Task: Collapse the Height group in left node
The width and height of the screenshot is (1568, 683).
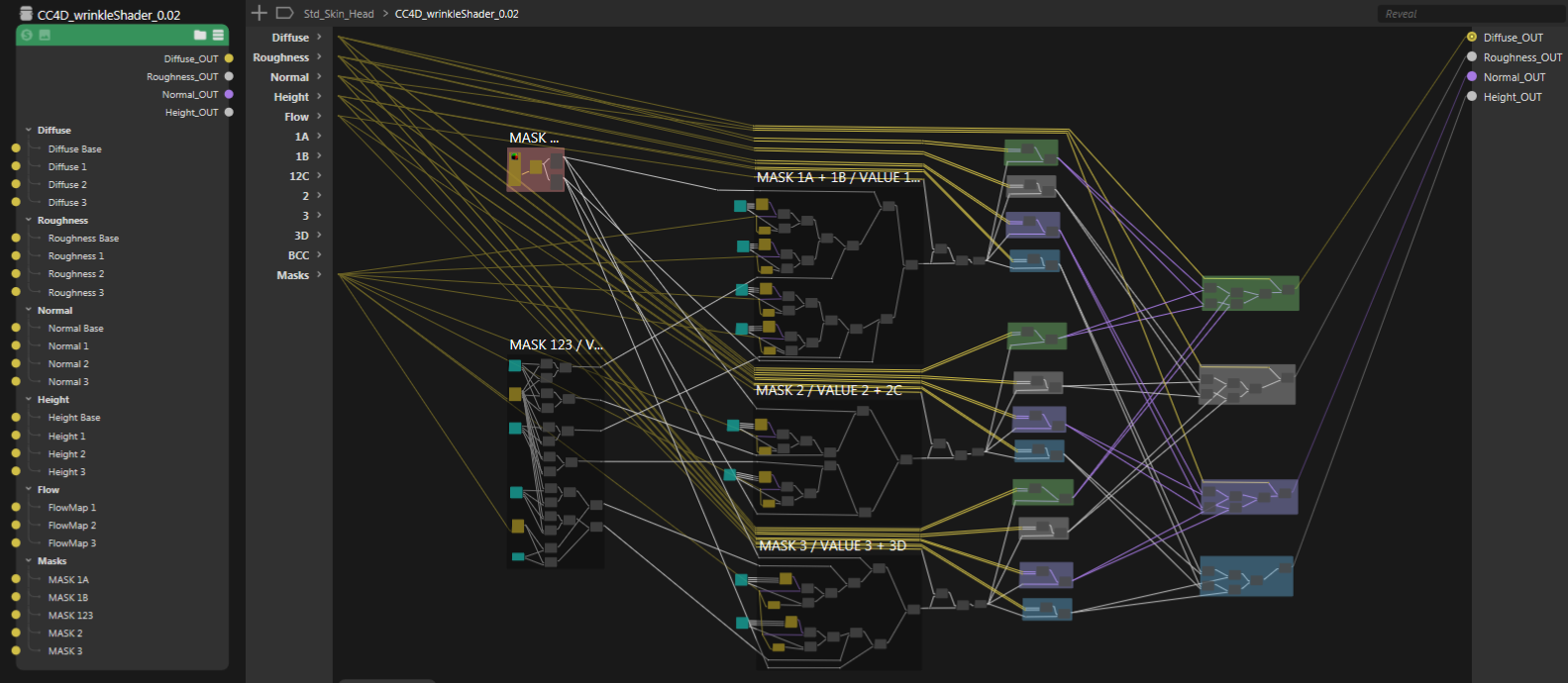Action: click(29, 399)
